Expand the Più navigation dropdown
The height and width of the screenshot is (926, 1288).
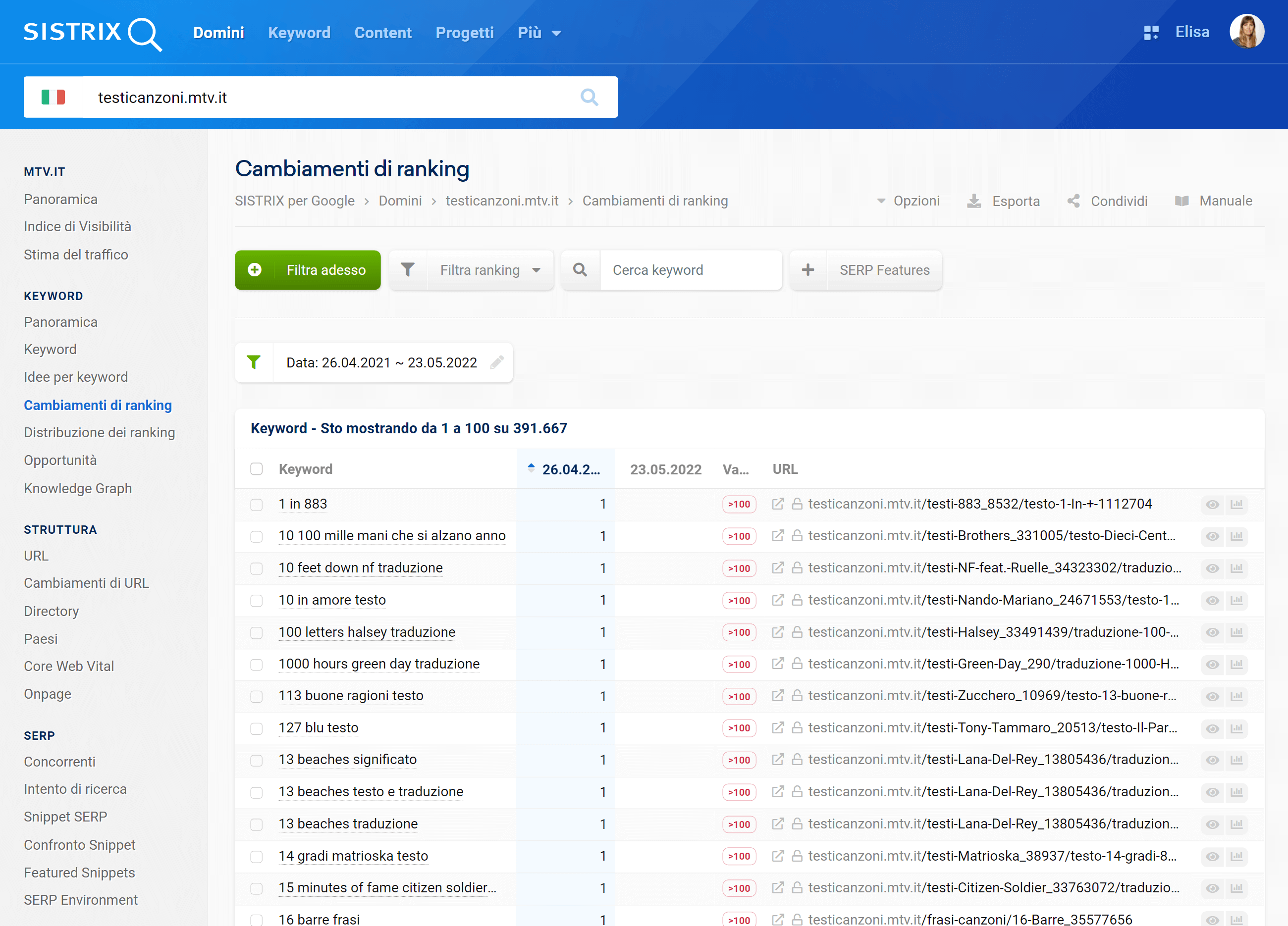[539, 33]
